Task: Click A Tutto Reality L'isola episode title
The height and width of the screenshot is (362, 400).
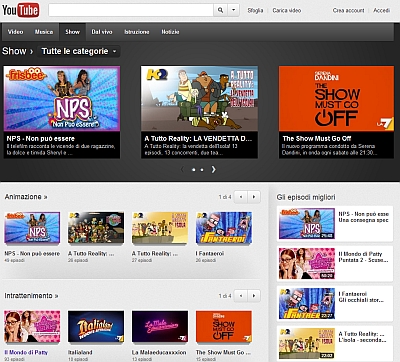Action: pos(362,337)
